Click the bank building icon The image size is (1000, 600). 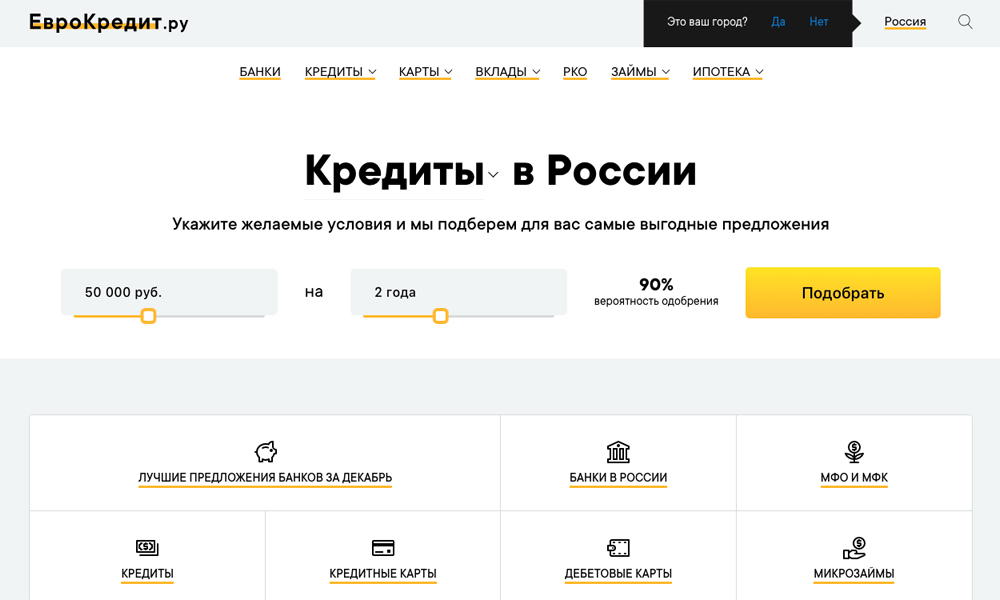[618, 451]
